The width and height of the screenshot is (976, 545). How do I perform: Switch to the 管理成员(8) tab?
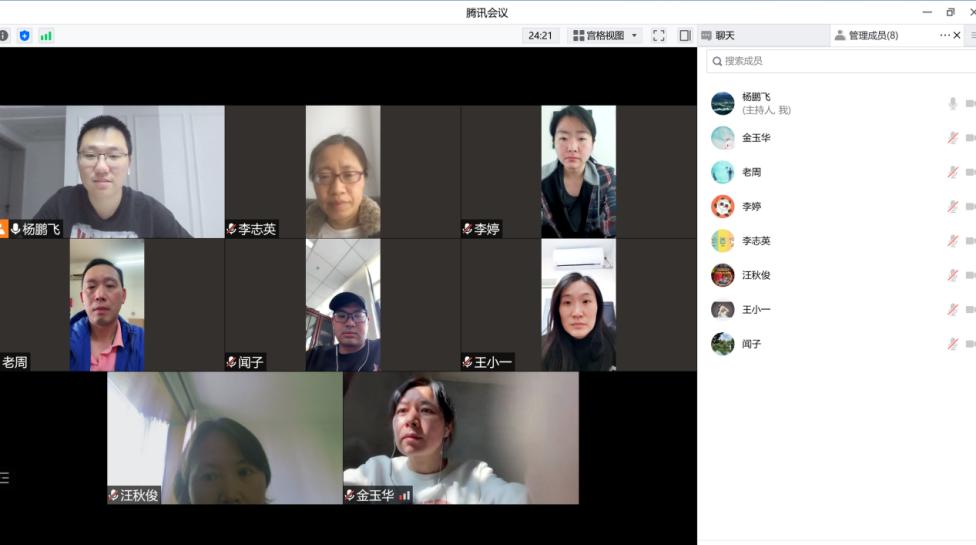(872, 36)
